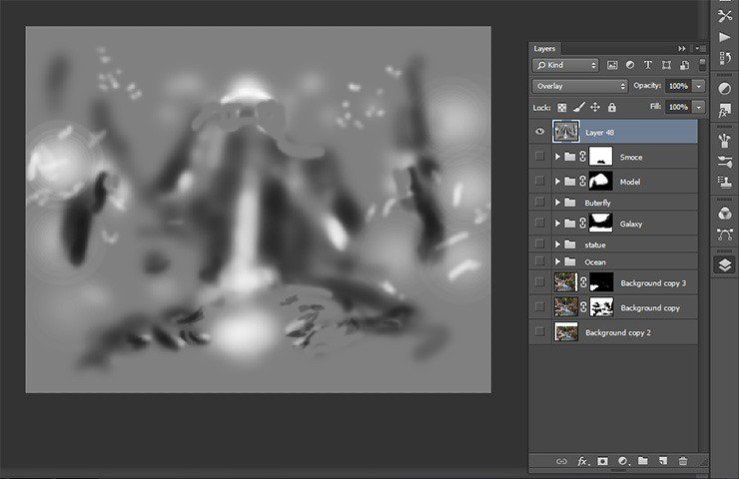Open the Overlay blend mode dropdown
This screenshot has height=479, width=739.
(x=581, y=86)
